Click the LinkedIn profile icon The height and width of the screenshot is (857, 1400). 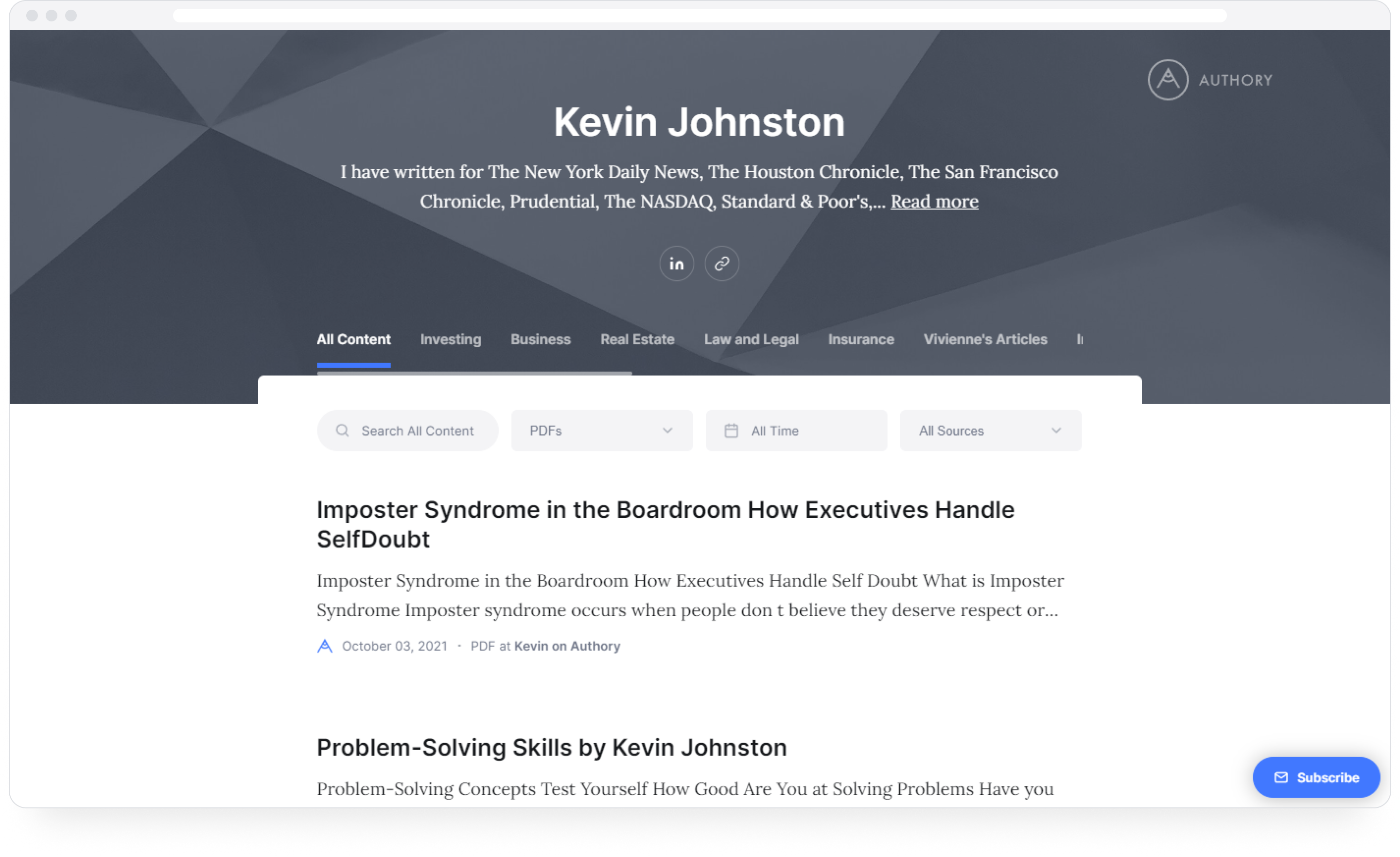coord(677,263)
